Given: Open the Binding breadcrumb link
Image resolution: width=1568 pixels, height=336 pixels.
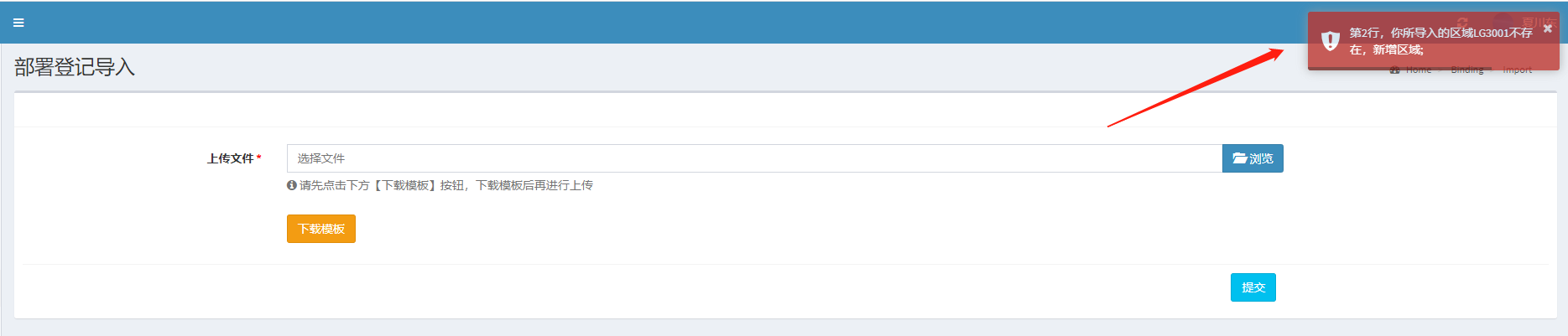Looking at the screenshot, I should [x=1467, y=70].
